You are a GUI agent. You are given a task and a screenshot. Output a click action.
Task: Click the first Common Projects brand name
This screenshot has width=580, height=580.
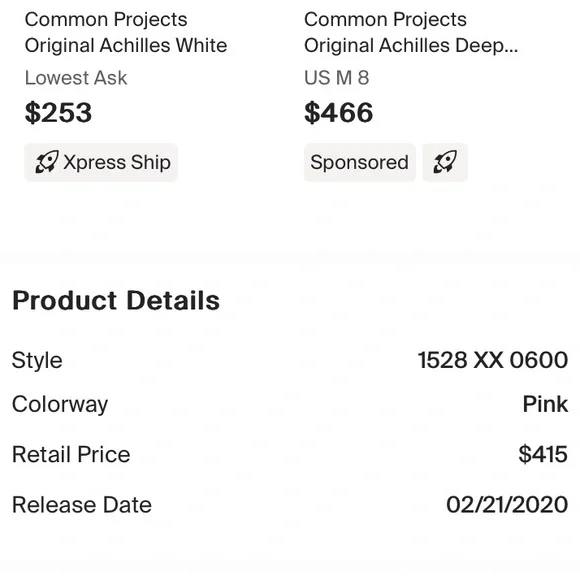(106, 19)
